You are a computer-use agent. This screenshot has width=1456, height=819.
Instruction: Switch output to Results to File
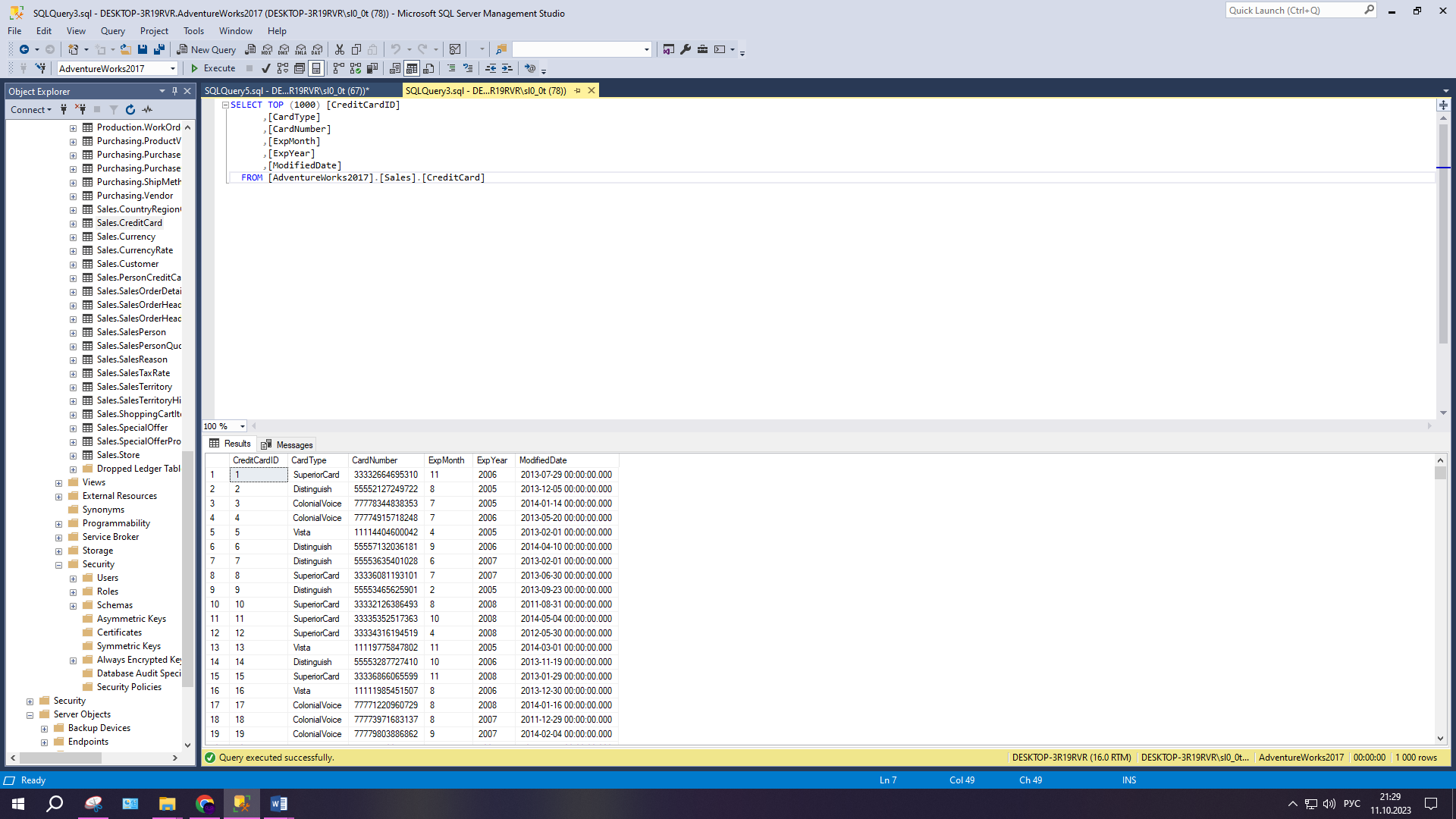tap(428, 68)
